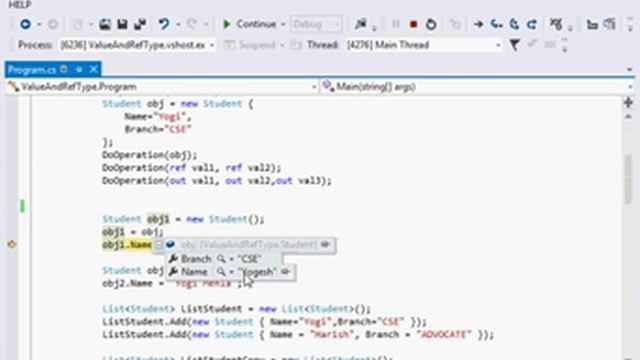640x360 pixels.
Task: Click the Step Into icon
Action: coord(496,24)
